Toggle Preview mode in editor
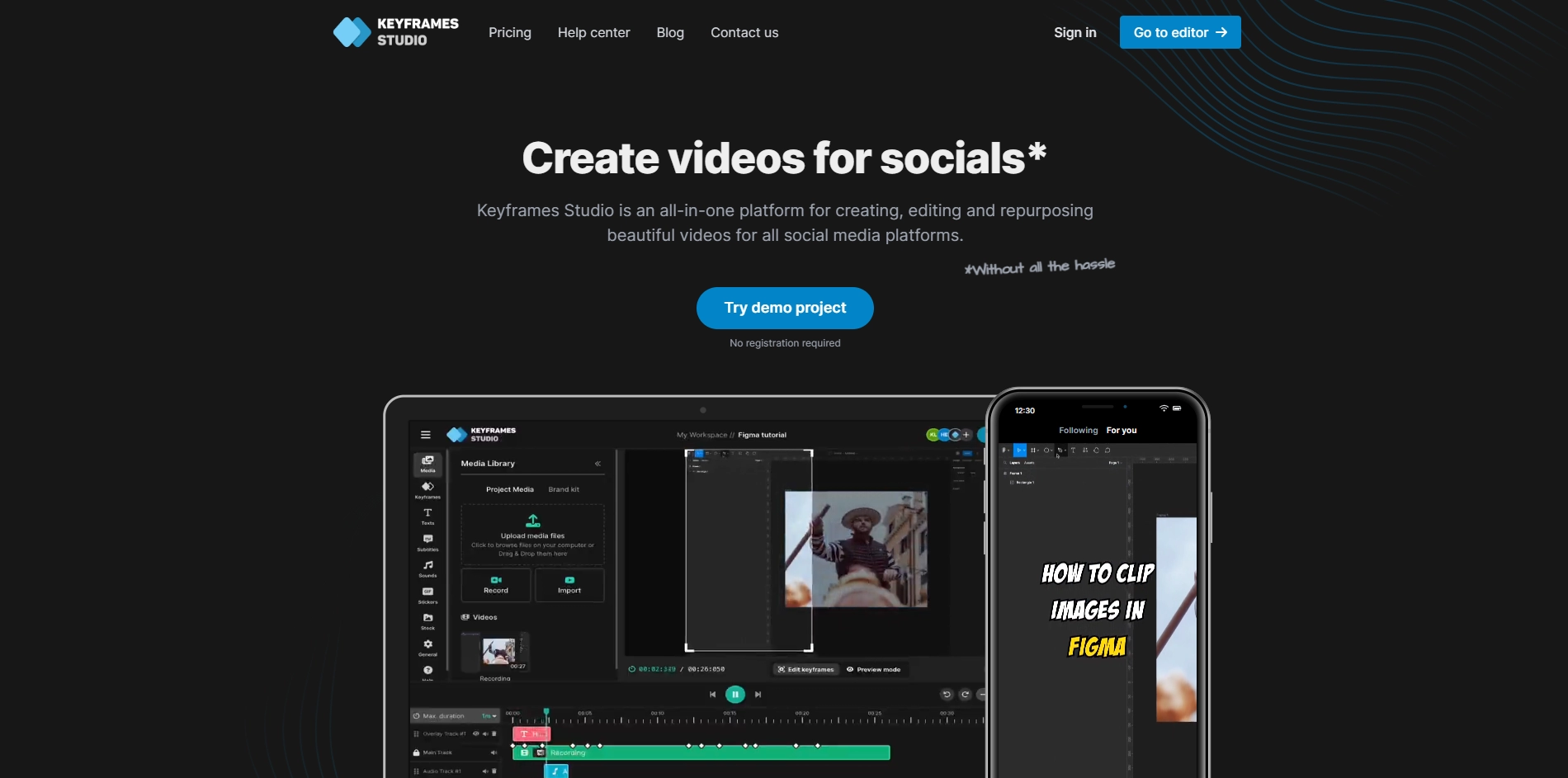This screenshot has height=778, width=1568. 873,669
